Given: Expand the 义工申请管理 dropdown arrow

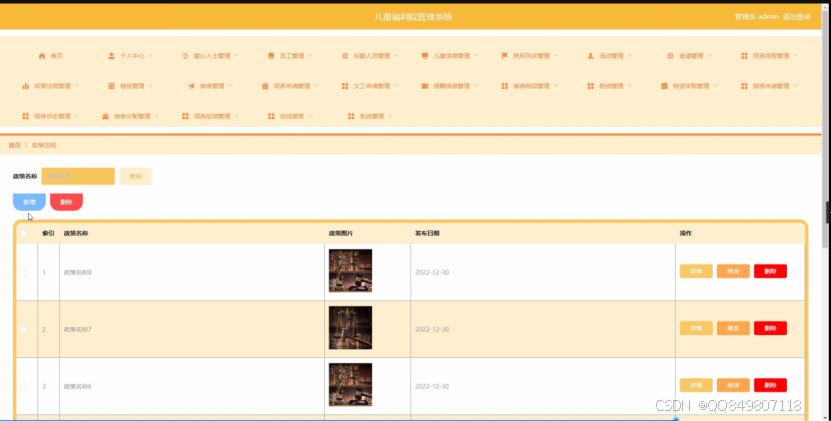Looking at the screenshot, I should (396, 85).
